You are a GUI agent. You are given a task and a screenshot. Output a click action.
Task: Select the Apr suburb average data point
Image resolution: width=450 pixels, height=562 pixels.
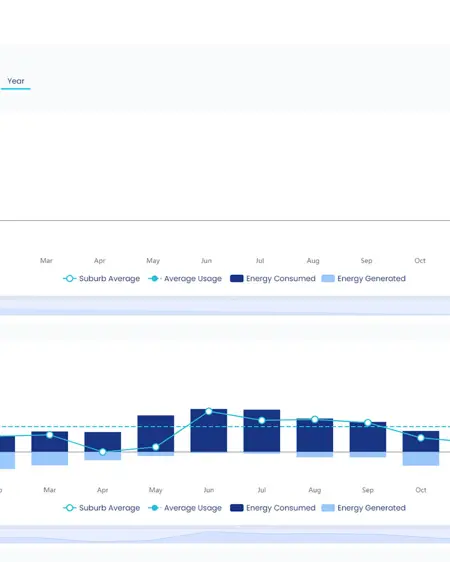[x=103, y=452]
